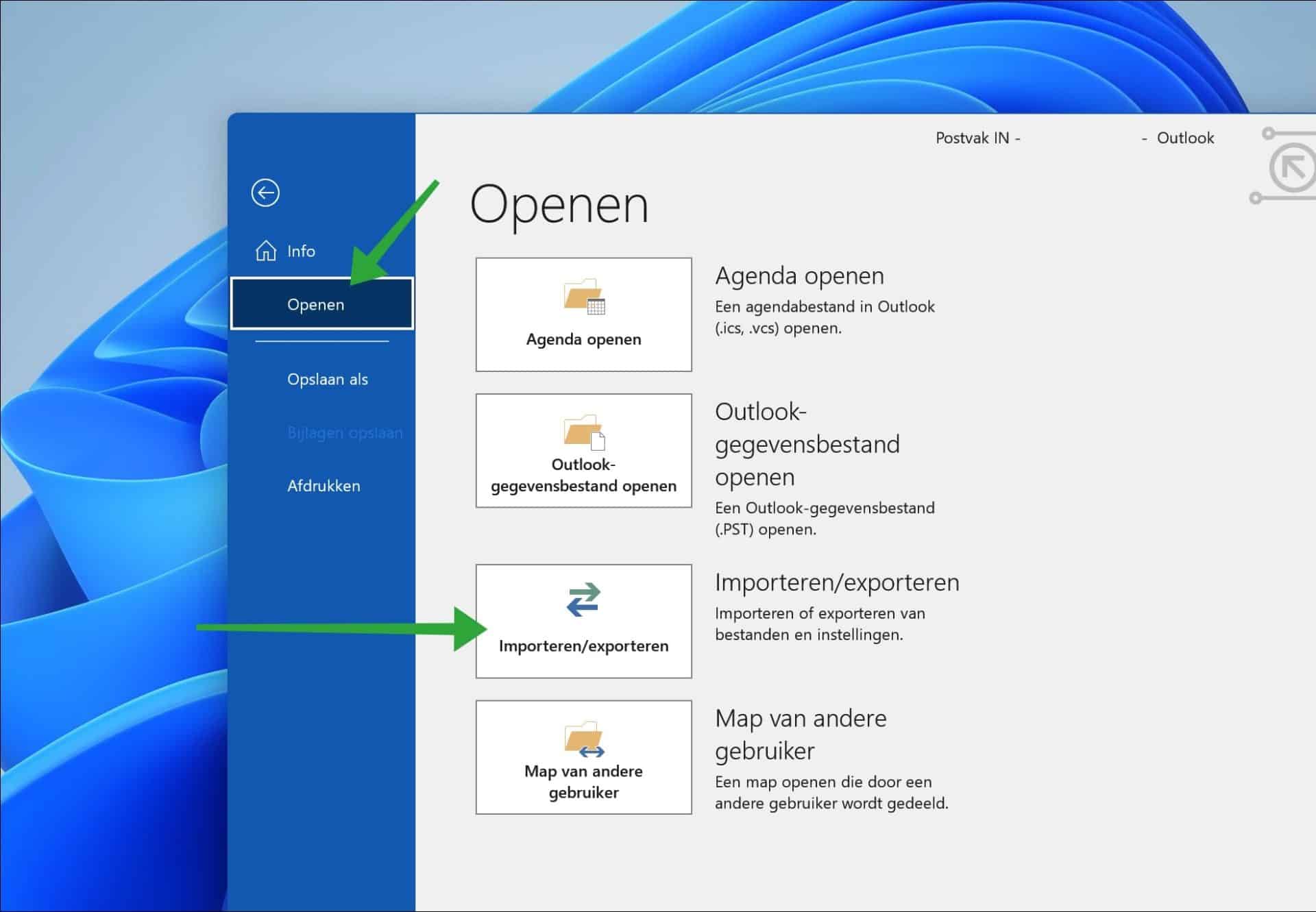The height and width of the screenshot is (912, 1316).
Task: Click Map van andere gebruiker button
Action: [583, 757]
